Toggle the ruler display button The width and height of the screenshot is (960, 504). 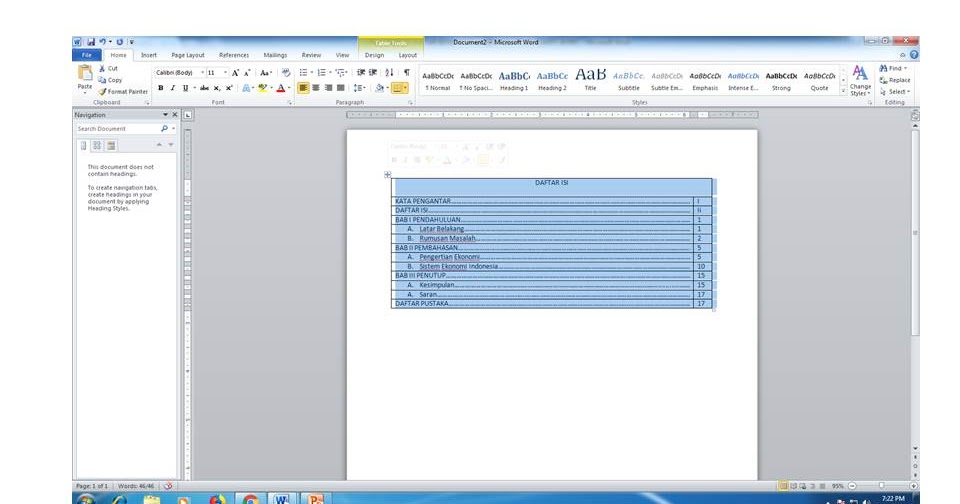(915, 115)
